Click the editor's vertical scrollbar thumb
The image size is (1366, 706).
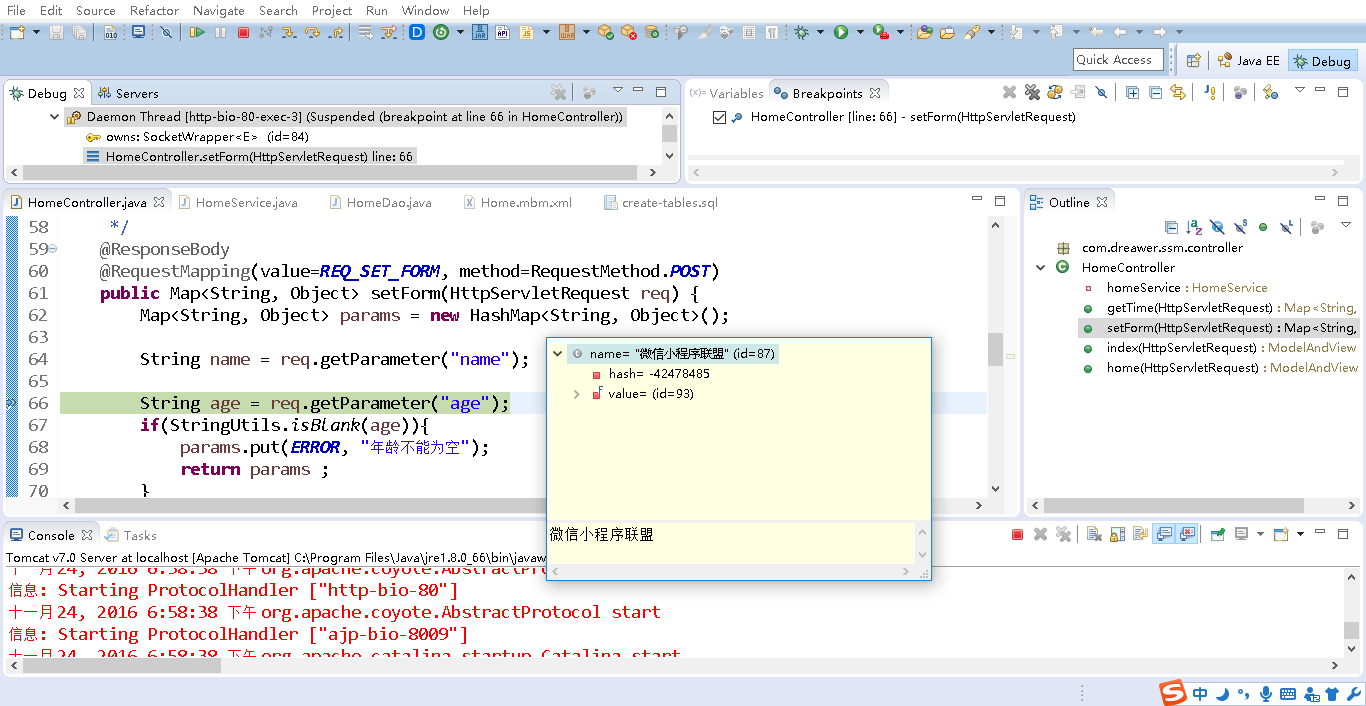[995, 350]
